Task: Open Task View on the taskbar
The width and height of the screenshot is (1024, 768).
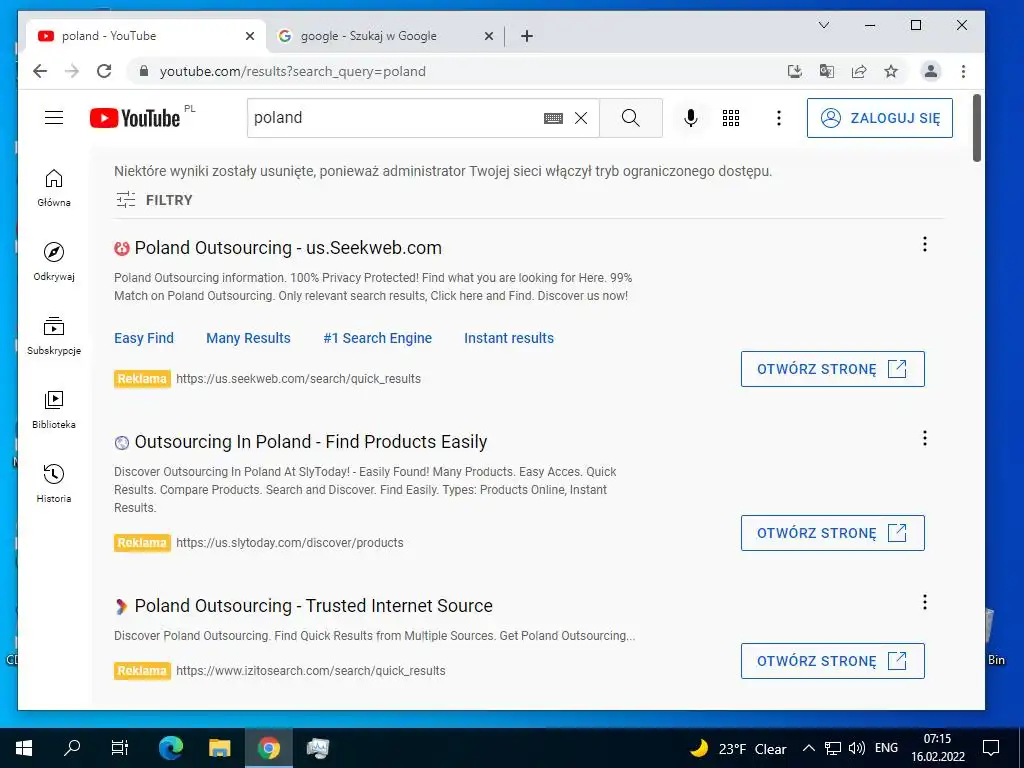Action: tap(120, 748)
